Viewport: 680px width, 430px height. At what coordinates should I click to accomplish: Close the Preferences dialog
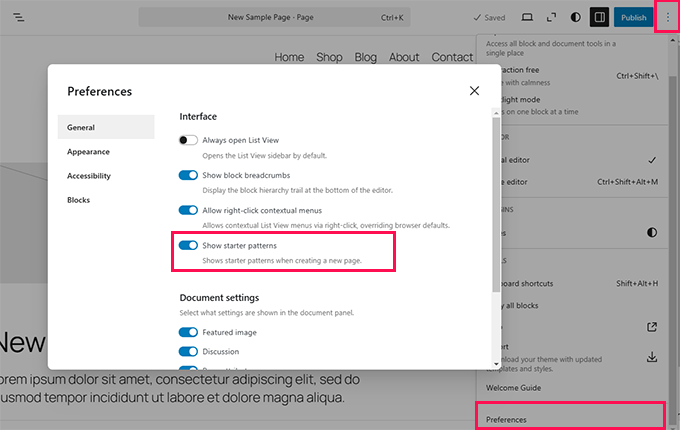point(474,91)
